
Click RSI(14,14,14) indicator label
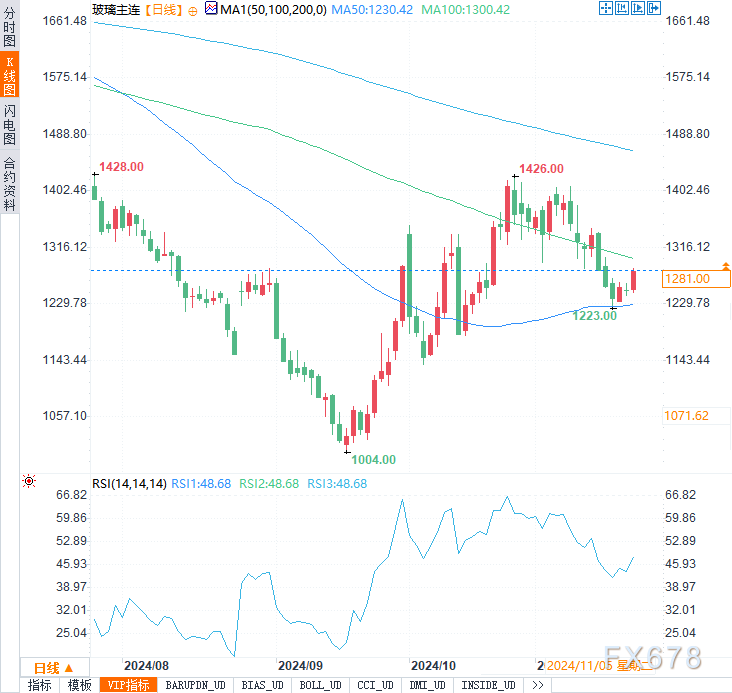129,483
